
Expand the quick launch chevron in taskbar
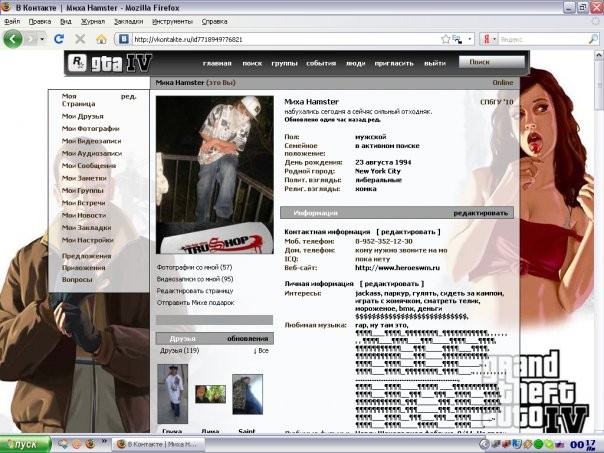[x=104, y=441]
